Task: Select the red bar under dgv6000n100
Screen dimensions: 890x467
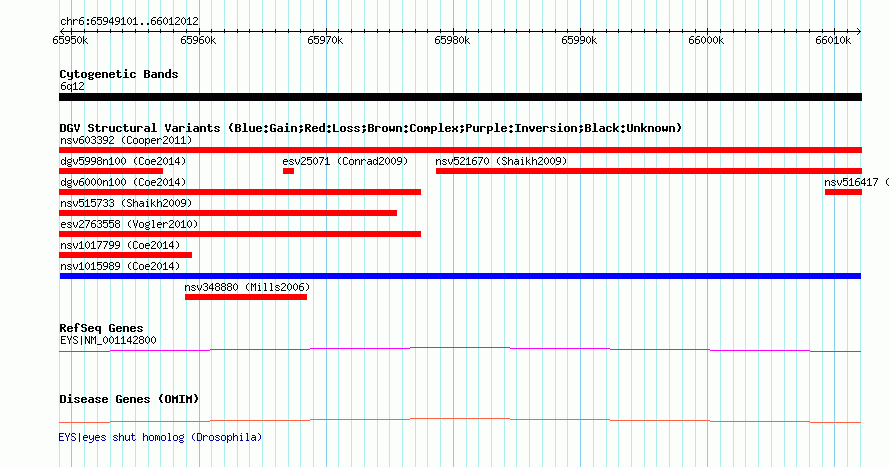Action: point(240,192)
